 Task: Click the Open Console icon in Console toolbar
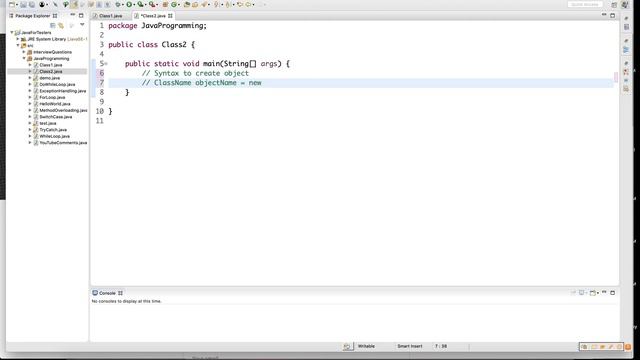(593, 293)
